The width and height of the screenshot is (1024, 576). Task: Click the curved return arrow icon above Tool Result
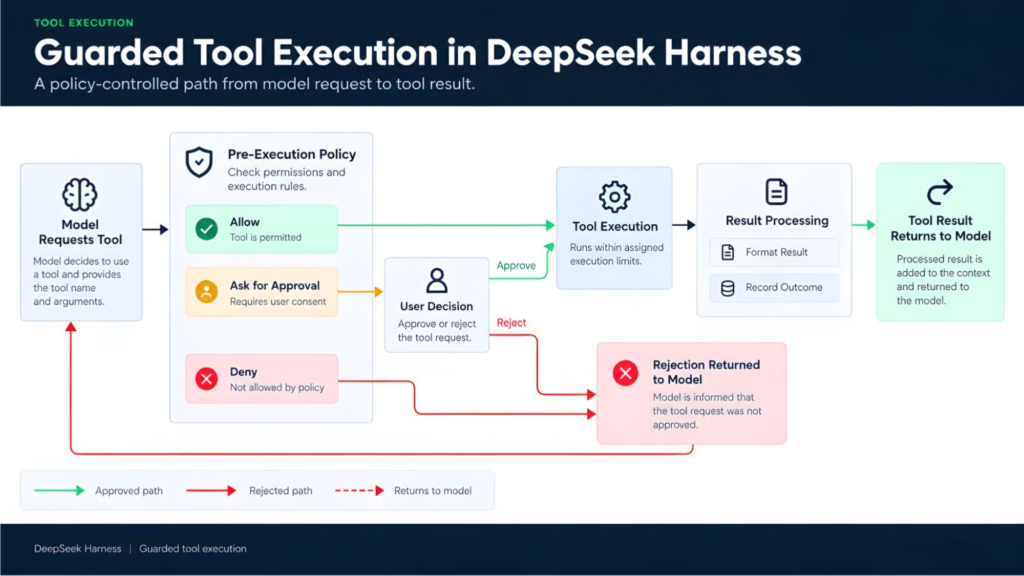(x=940, y=192)
